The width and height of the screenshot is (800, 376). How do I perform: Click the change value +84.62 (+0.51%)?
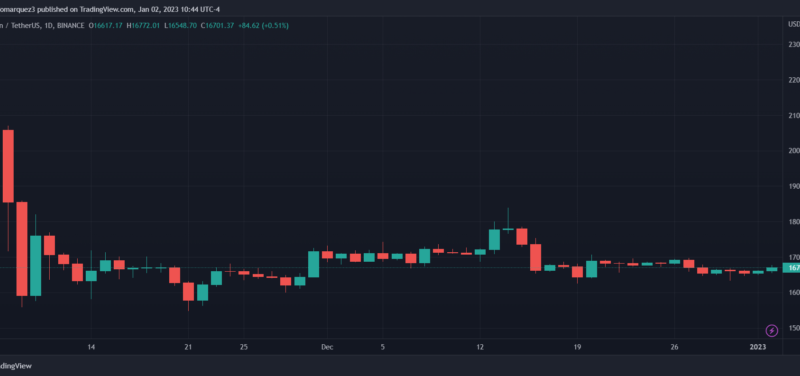(263, 25)
